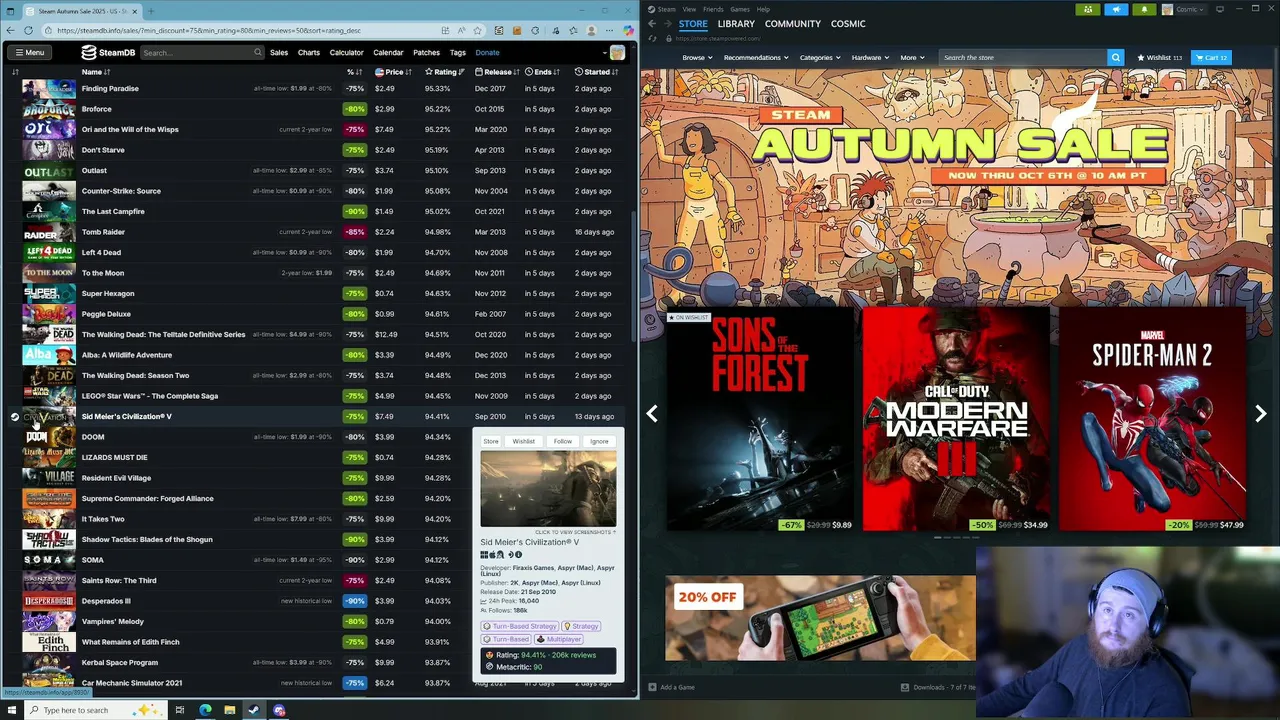Click the Steam notifications bell icon
Image resolution: width=1280 pixels, height=720 pixels.
point(1144,9)
